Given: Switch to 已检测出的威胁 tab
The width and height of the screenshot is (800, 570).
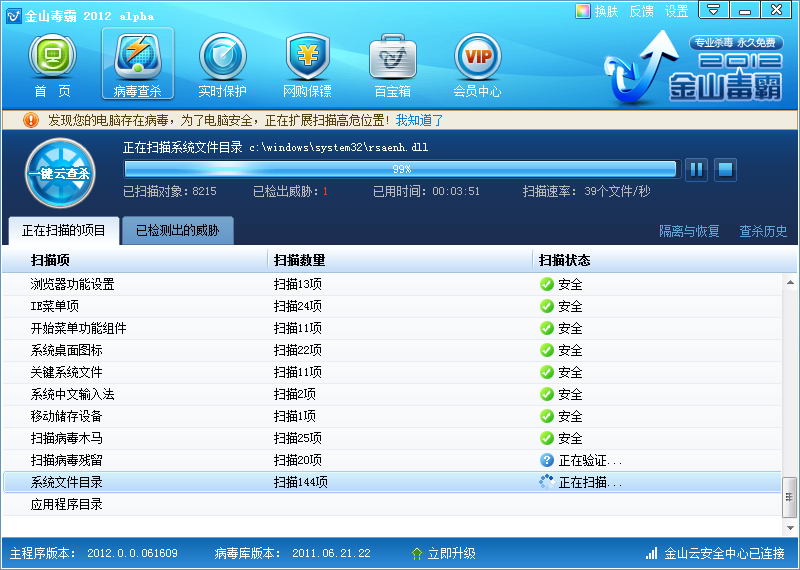Looking at the screenshot, I should (178, 231).
